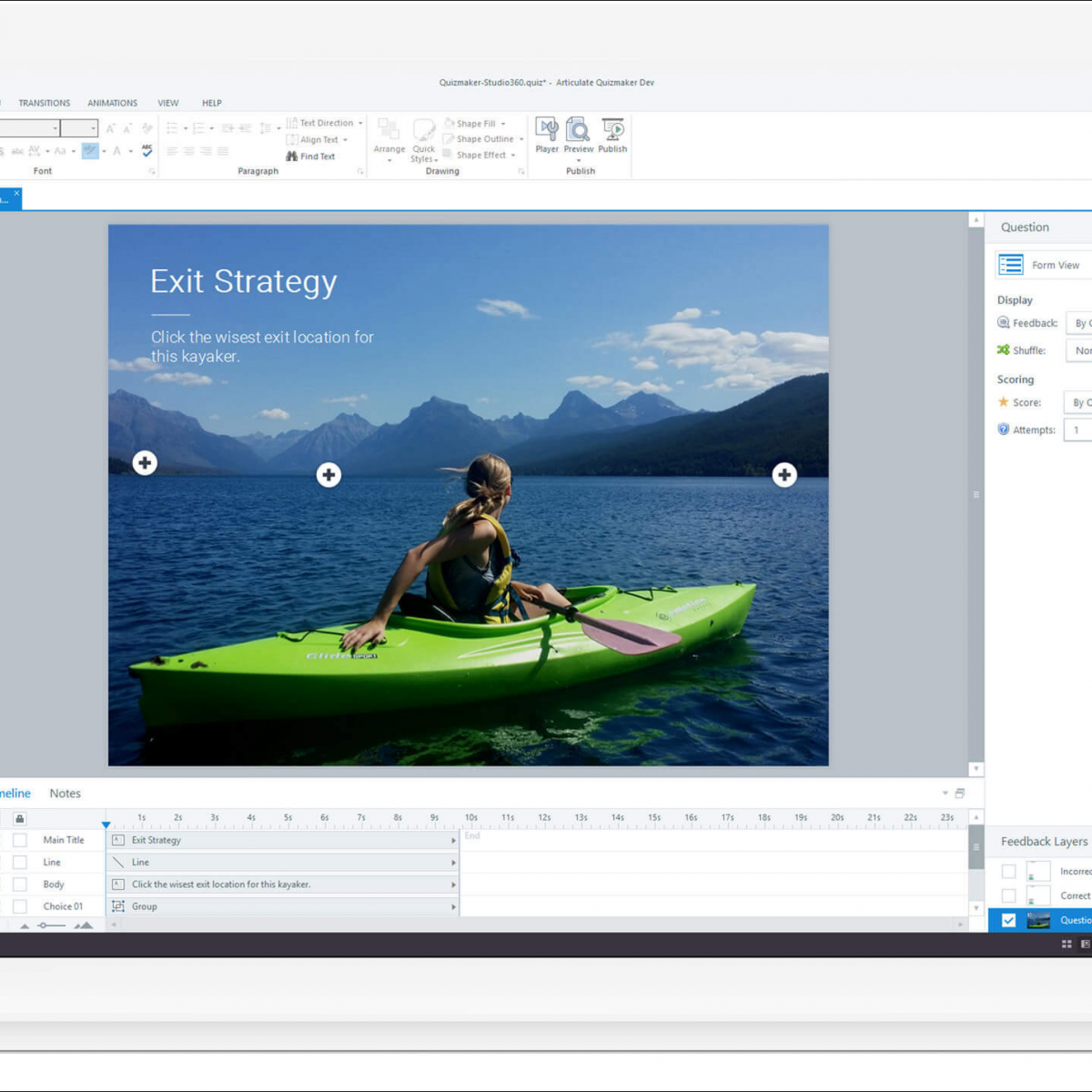Open the ANIMATIONS ribbon tab
The image size is (1092, 1092).
coord(112,103)
